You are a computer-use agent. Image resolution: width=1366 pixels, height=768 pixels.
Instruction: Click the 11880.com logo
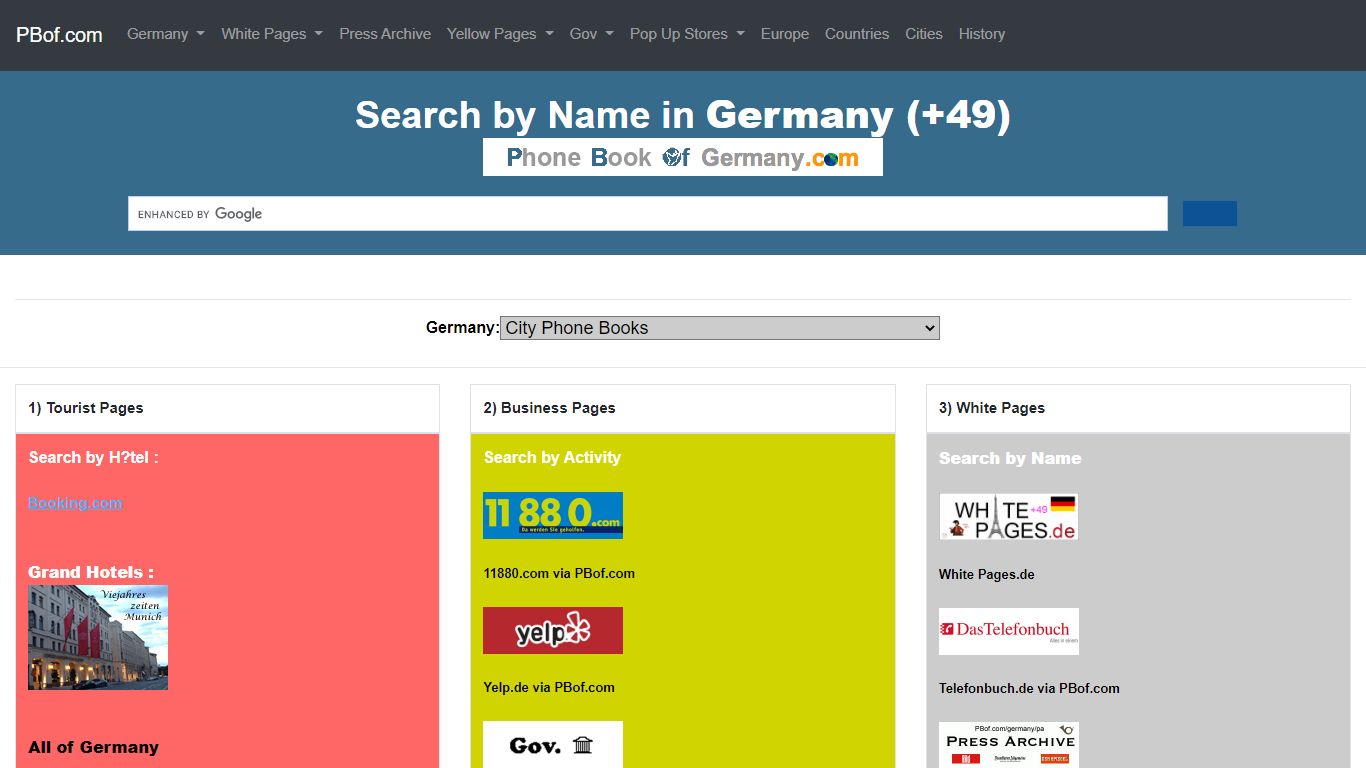(x=553, y=515)
